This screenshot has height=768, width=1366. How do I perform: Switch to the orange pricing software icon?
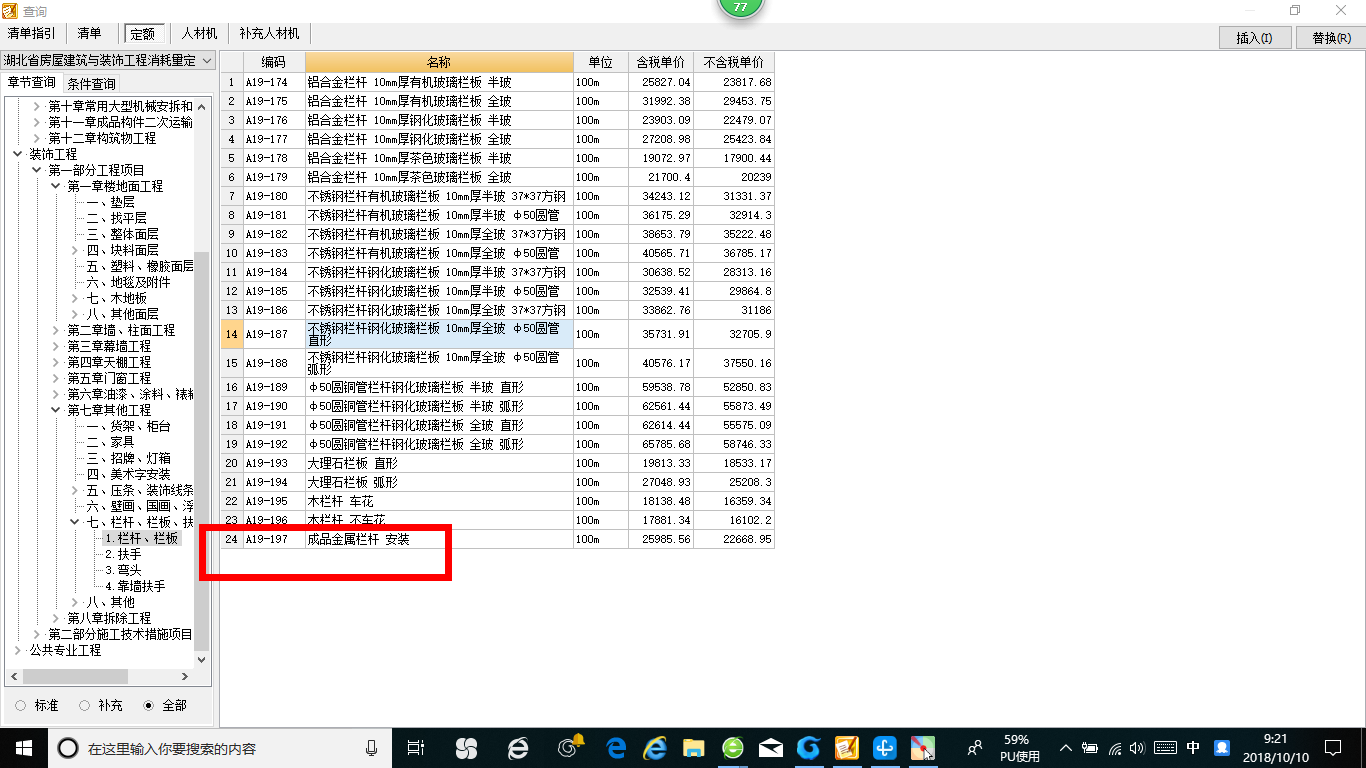point(846,747)
